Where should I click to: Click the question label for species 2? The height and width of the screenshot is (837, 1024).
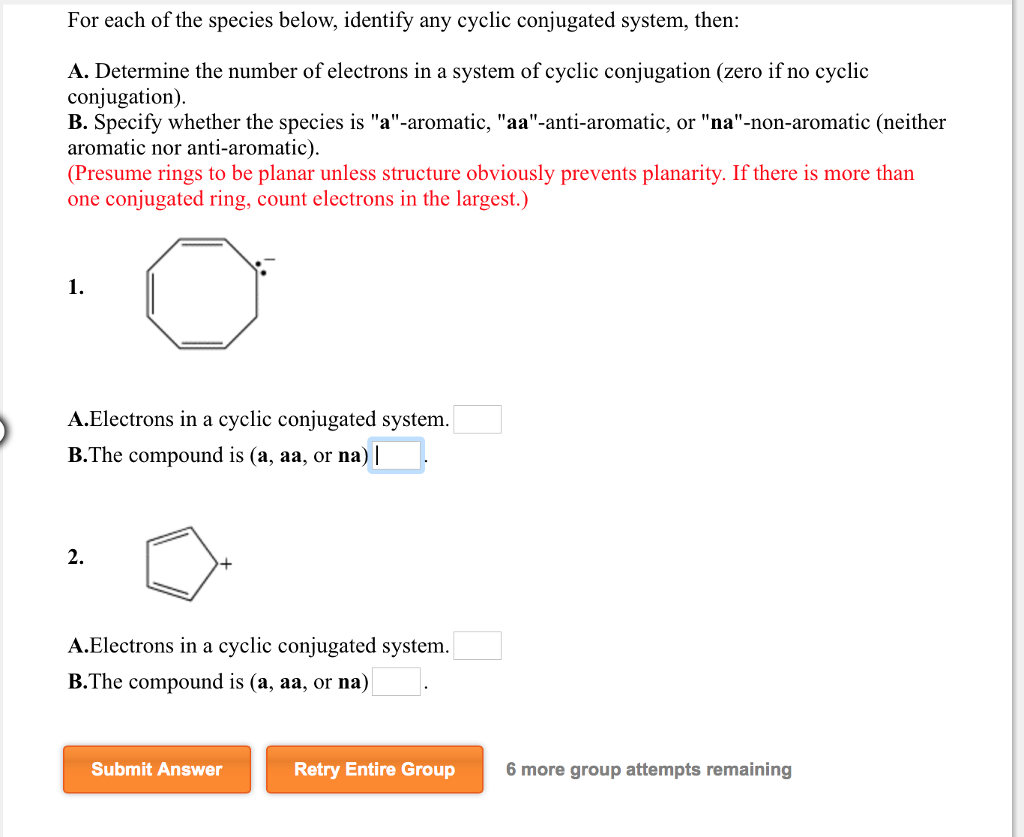[76, 557]
